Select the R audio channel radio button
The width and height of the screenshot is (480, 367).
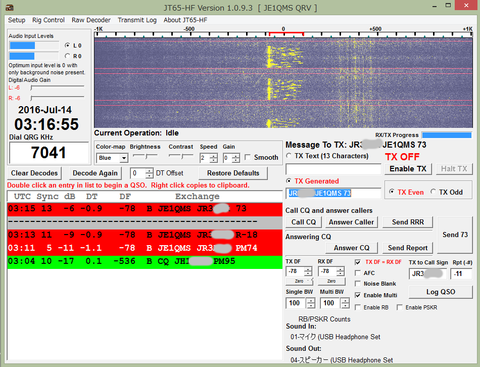(68, 56)
